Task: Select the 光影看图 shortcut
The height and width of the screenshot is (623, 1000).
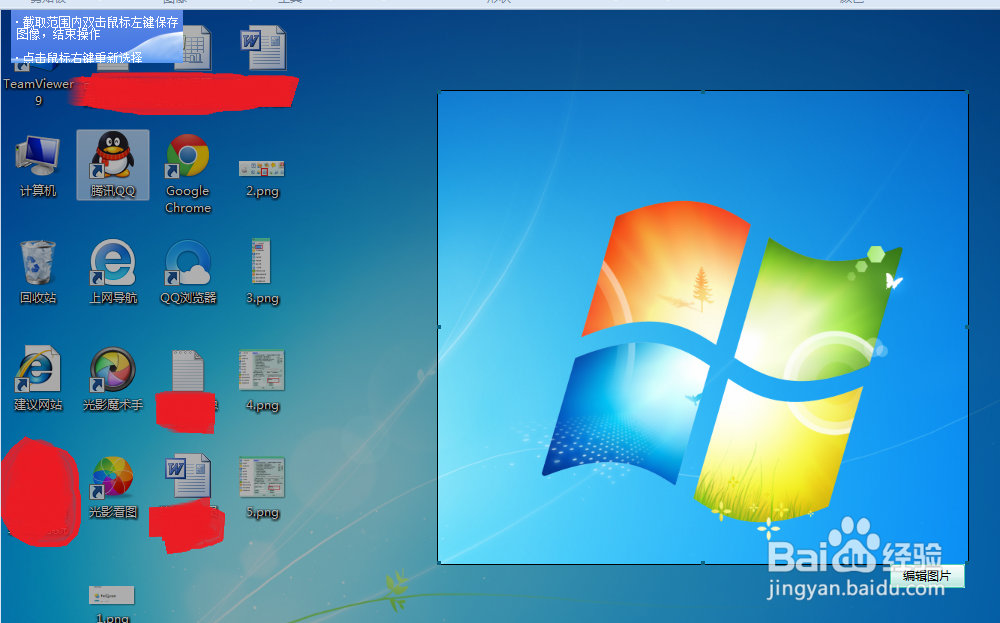Action: (x=113, y=487)
